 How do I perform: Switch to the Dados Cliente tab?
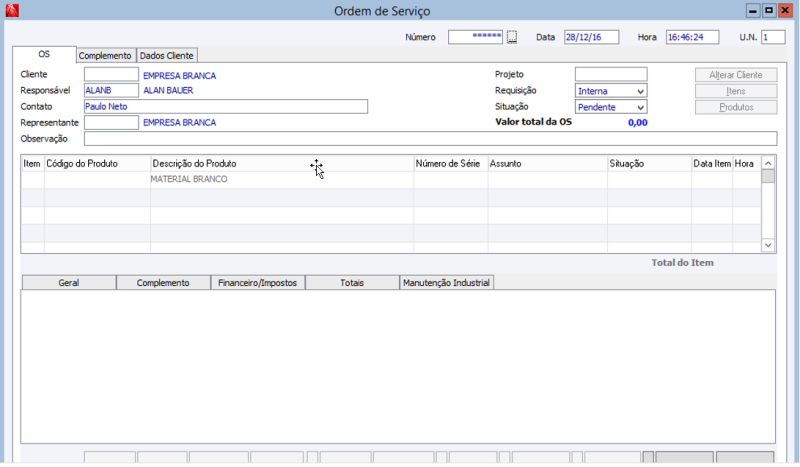pos(167,56)
